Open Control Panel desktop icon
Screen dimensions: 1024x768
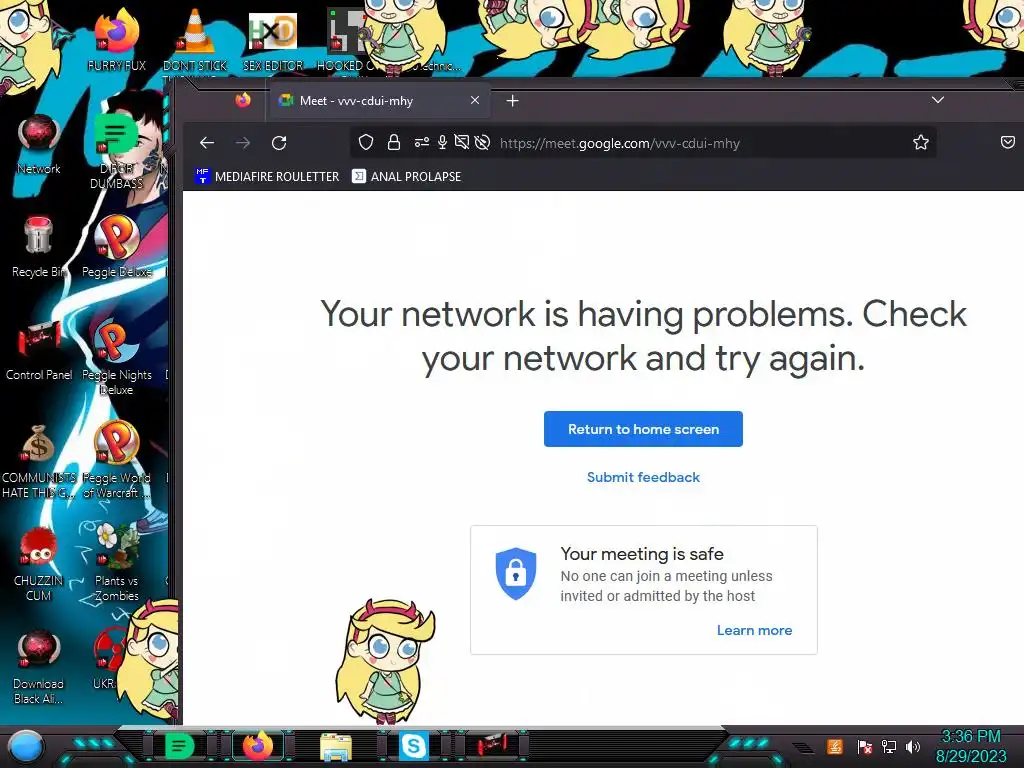point(39,350)
